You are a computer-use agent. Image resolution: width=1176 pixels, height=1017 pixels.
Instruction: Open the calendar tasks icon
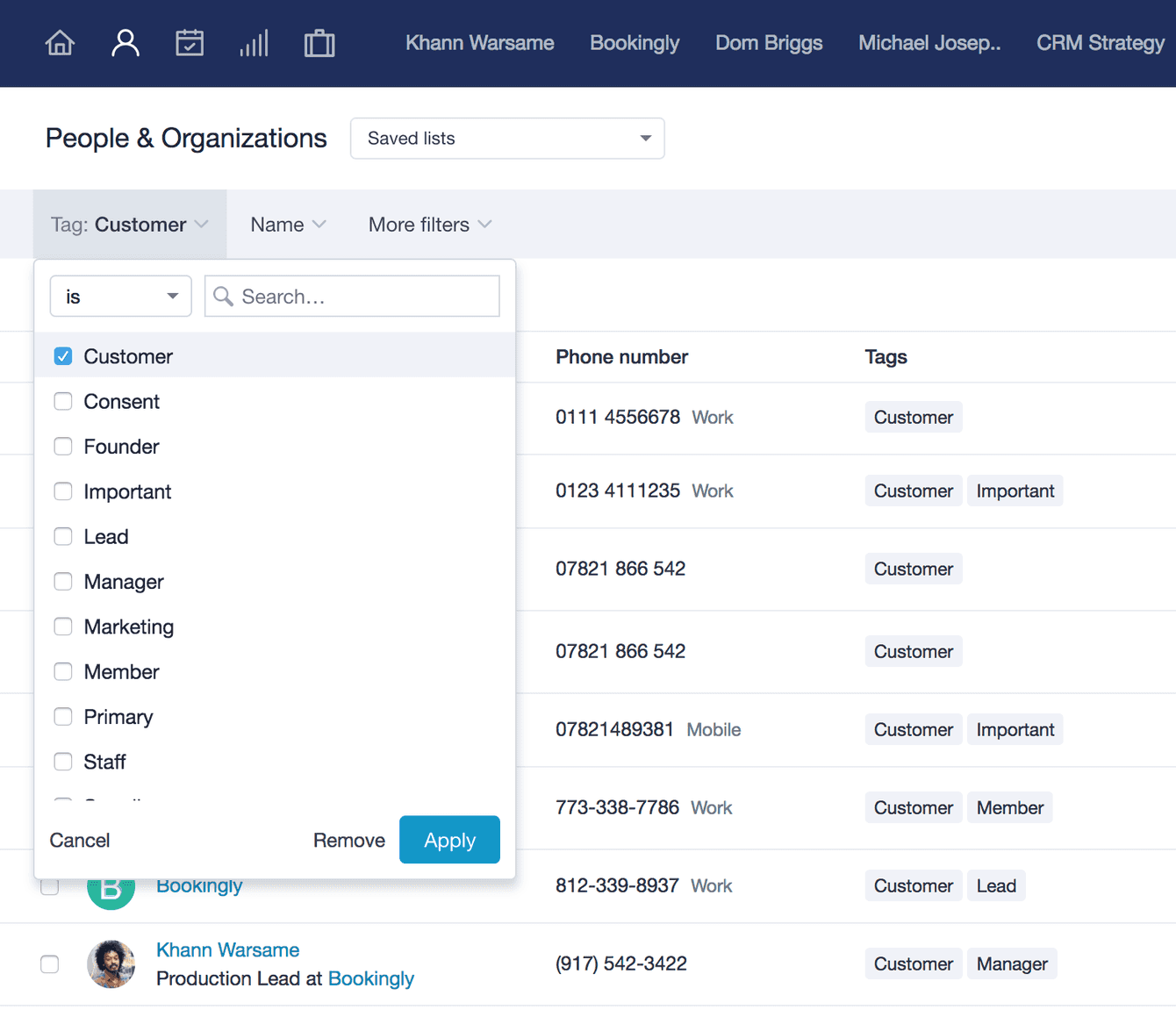190,43
